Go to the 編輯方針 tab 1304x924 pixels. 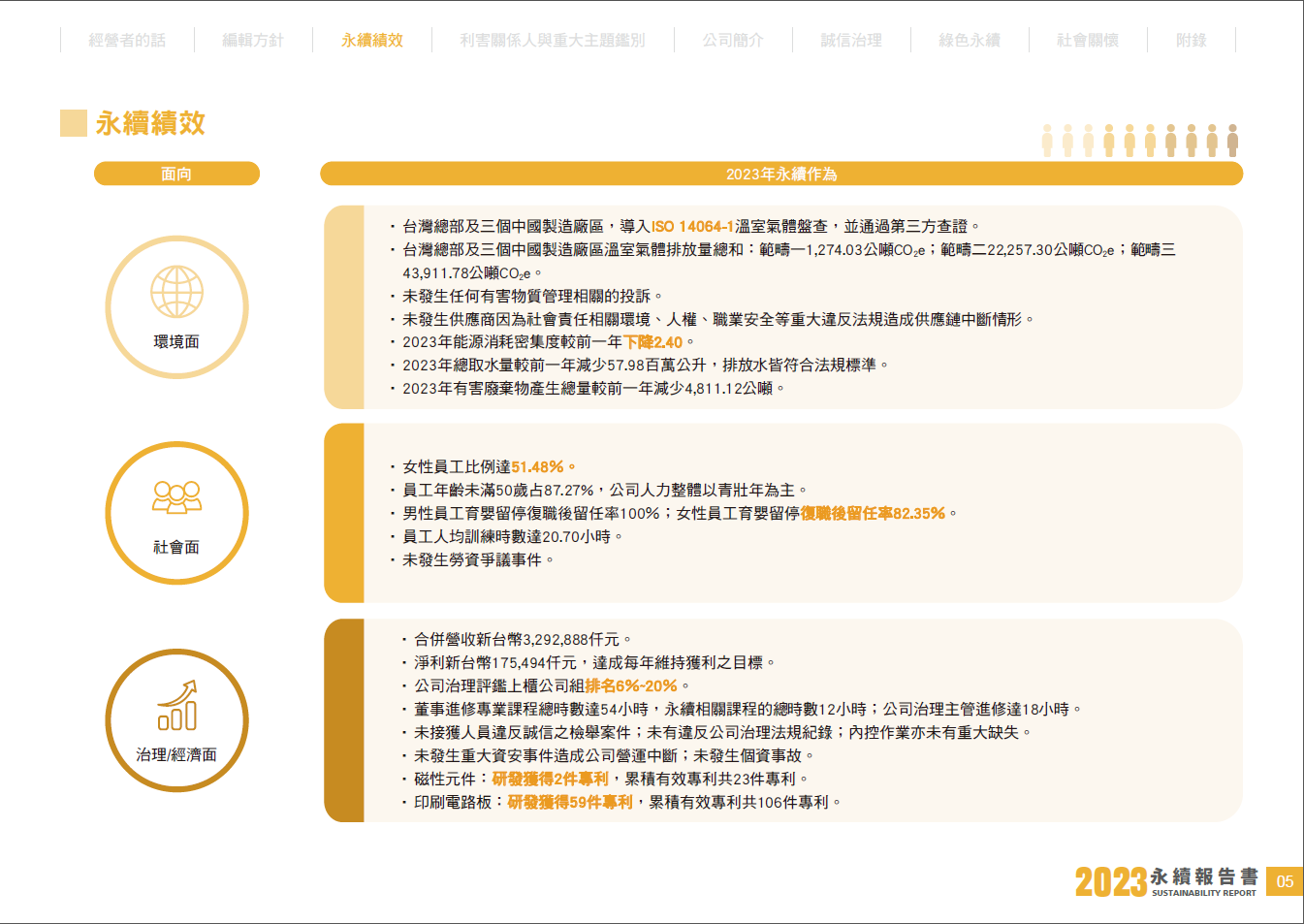253,41
